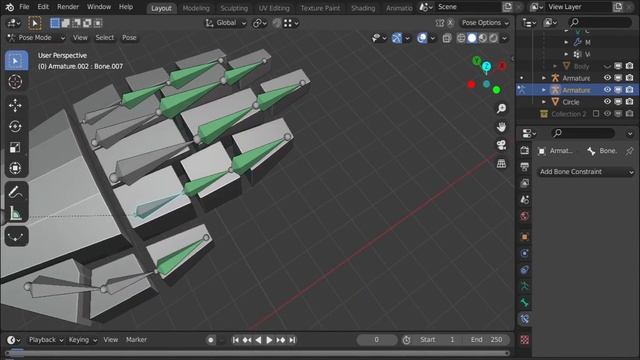Switch to Wireframe viewport shading
Viewport: 640px width, 360px height.
tap(461, 38)
